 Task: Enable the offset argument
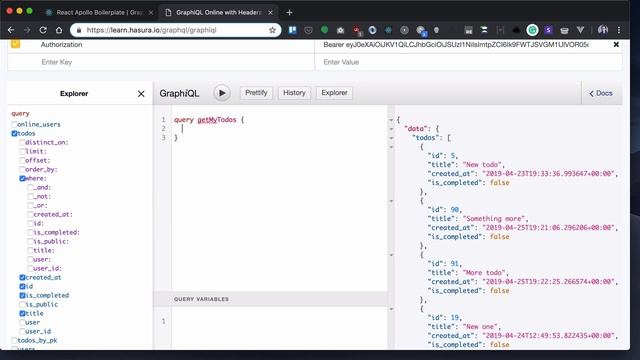(x=22, y=160)
